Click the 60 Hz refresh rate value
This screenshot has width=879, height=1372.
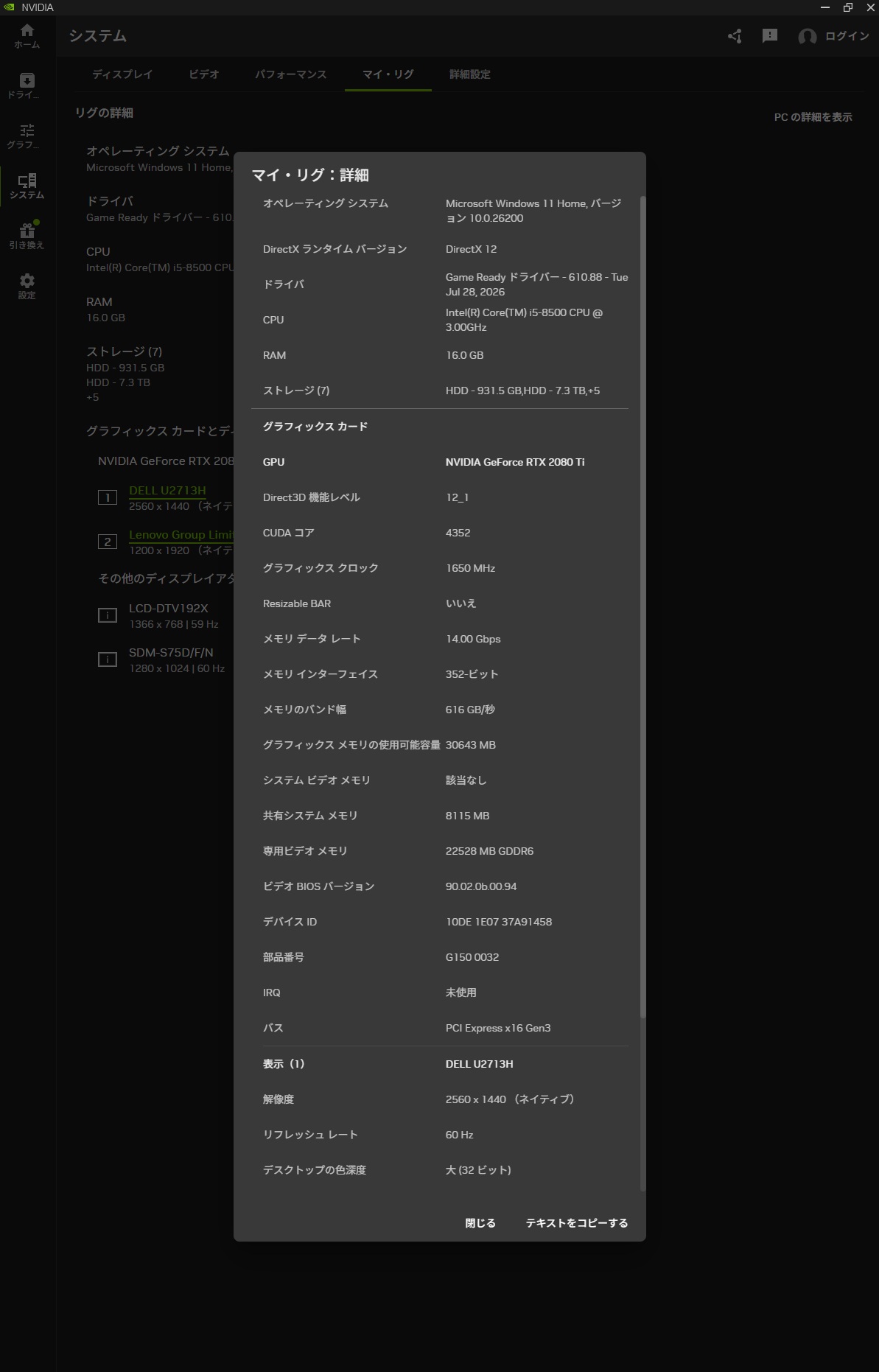[459, 1135]
